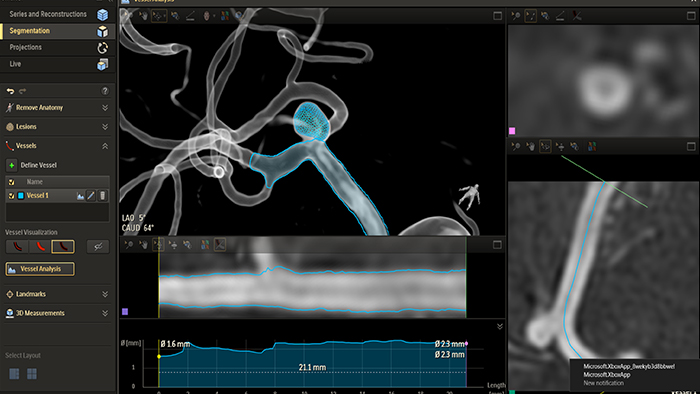The image size is (700, 394).
Task: Expand the Lesions section
Action: click(x=105, y=127)
